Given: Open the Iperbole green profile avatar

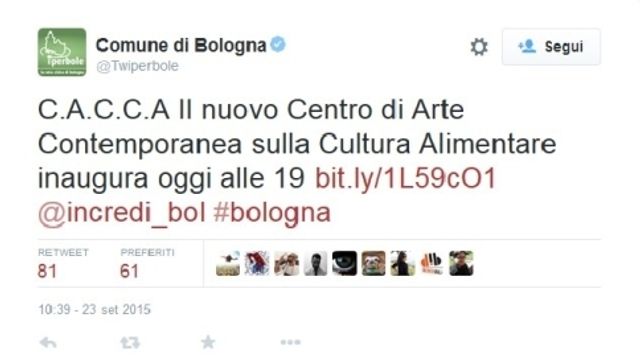Looking at the screenshot, I should [62, 52].
